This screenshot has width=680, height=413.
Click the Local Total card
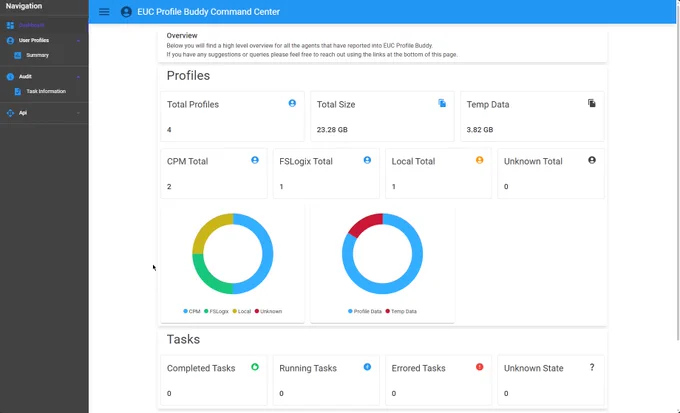tap(438, 173)
